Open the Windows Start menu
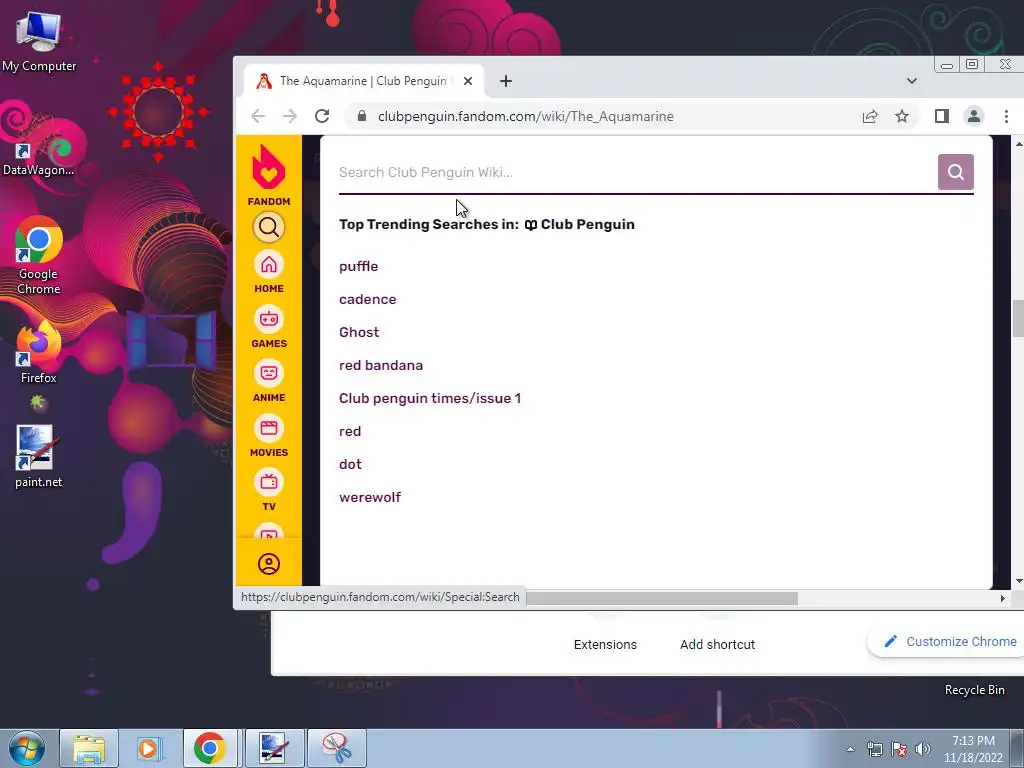The height and width of the screenshot is (768, 1024). (26, 748)
